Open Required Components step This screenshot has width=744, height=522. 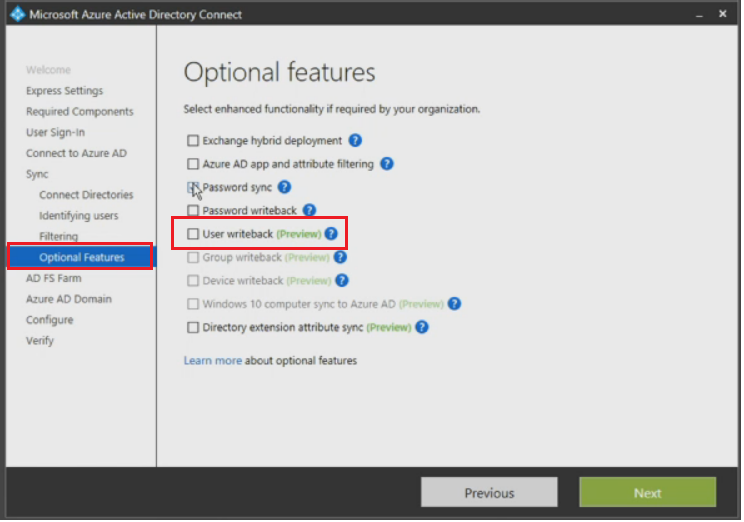tap(80, 112)
